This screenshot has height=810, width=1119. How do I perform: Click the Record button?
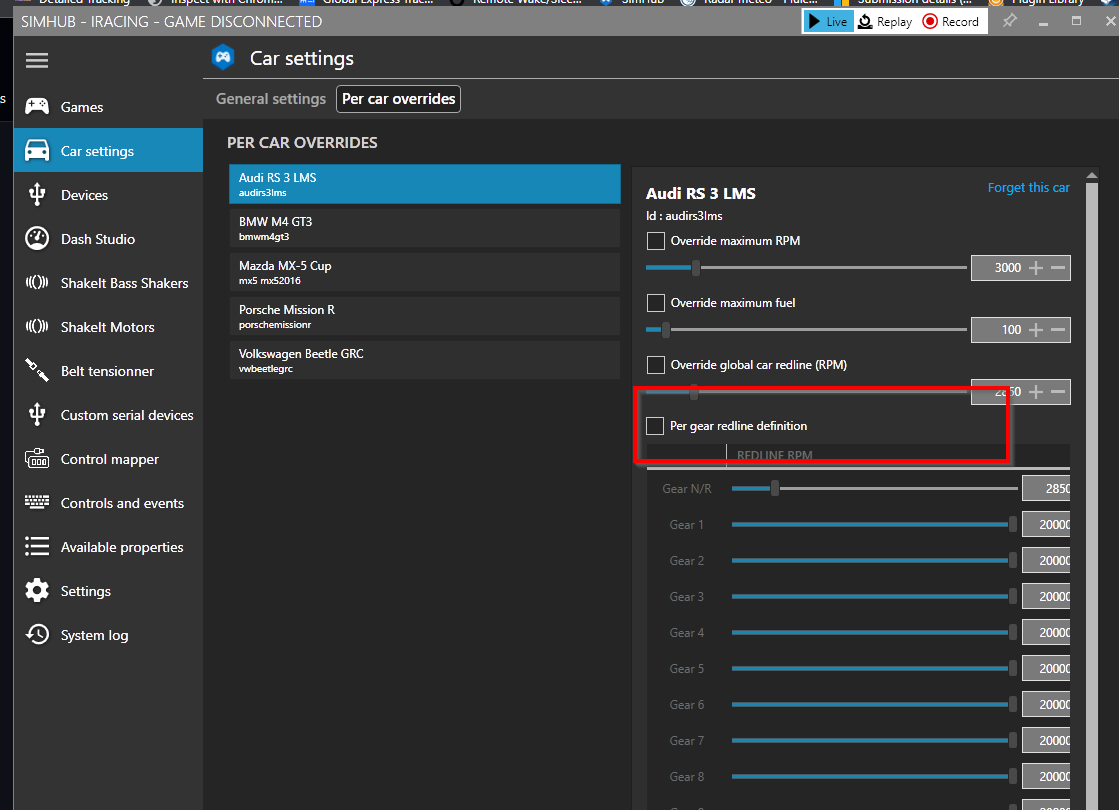pos(951,21)
